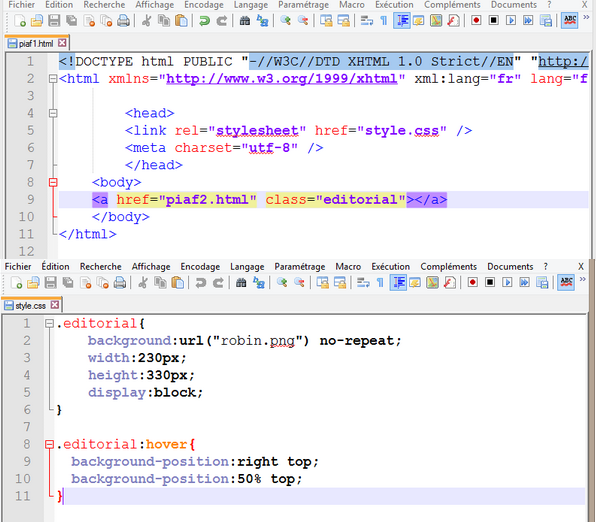The width and height of the screenshot is (596, 522).
Task: Expand toolbar overflow chevron in piaf1.html window
Action: coord(586,17)
